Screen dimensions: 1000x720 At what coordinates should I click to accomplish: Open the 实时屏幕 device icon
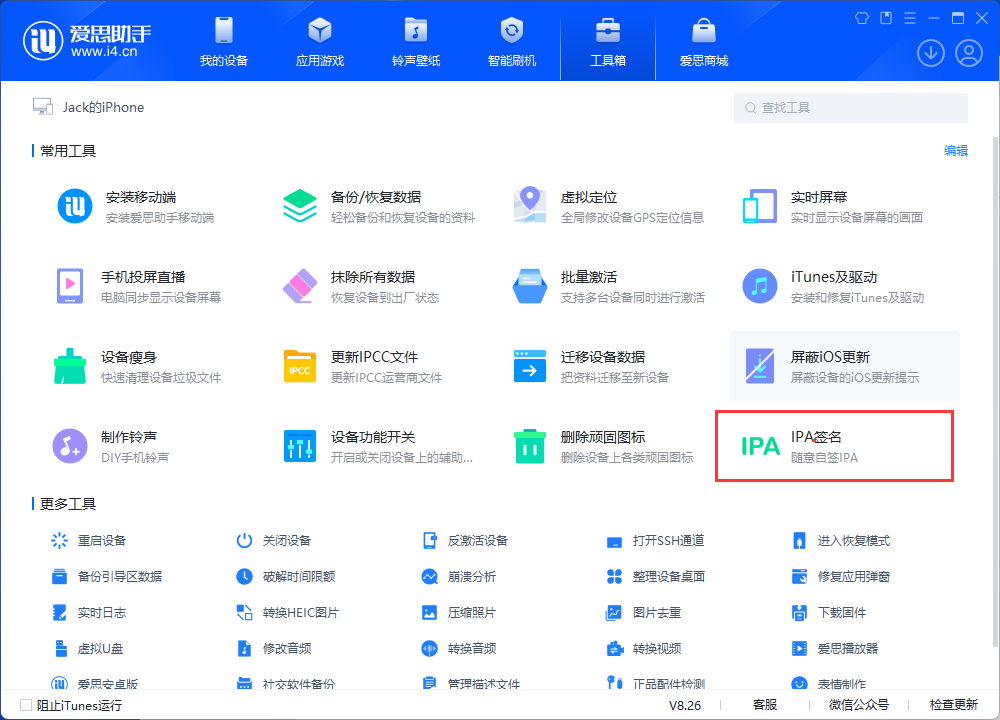coord(760,206)
